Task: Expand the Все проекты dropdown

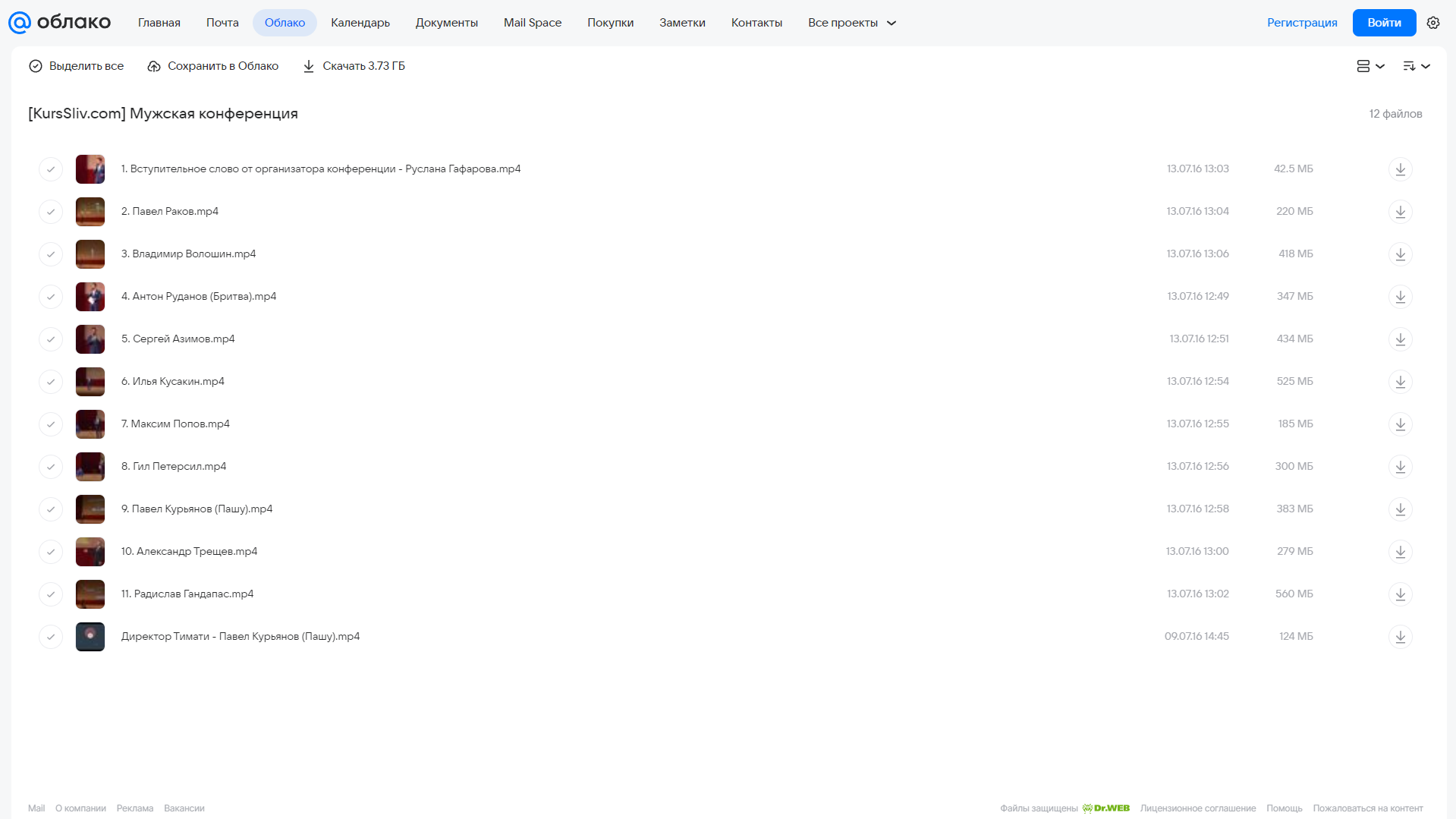Action: pos(852,23)
